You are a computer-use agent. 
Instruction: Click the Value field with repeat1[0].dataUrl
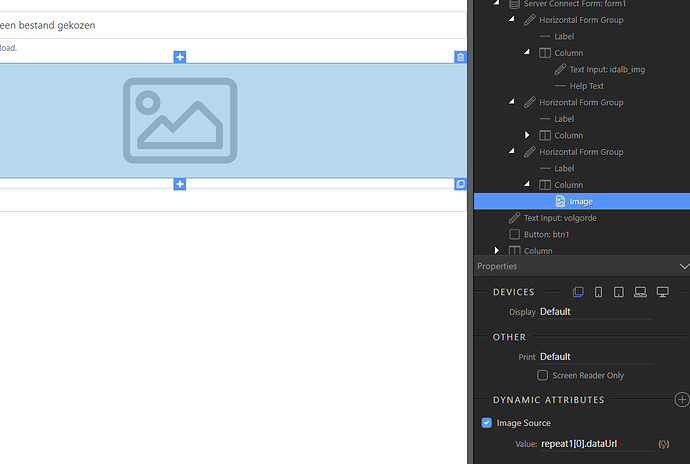pyautogui.click(x=597, y=444)
